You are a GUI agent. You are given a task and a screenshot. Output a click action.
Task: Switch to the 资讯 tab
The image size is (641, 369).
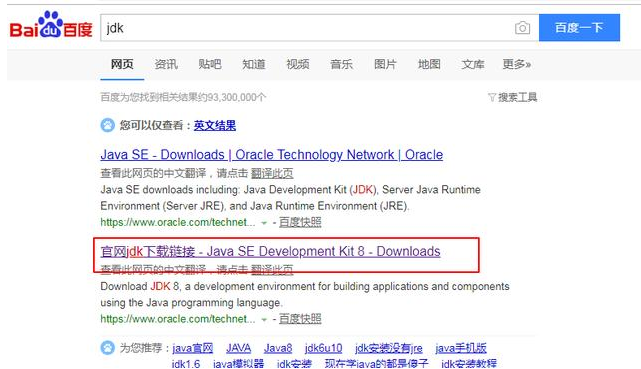[x=166, y=64]
